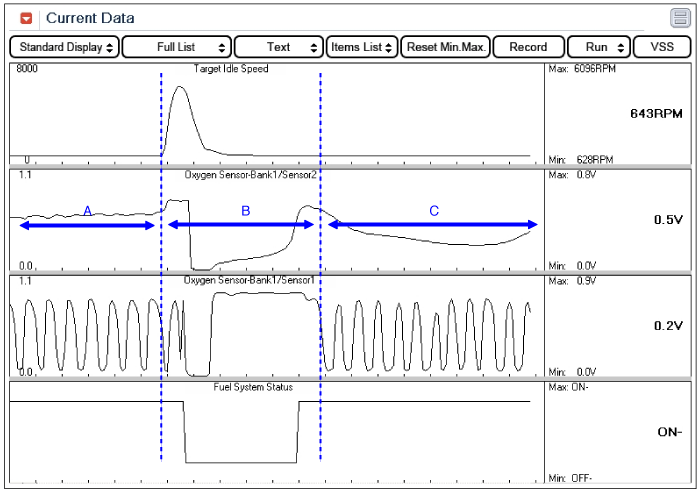This screenshot has width=700, height=492.
Task: Select the Fuel System Status graph title
Action: tap(253, 387)
